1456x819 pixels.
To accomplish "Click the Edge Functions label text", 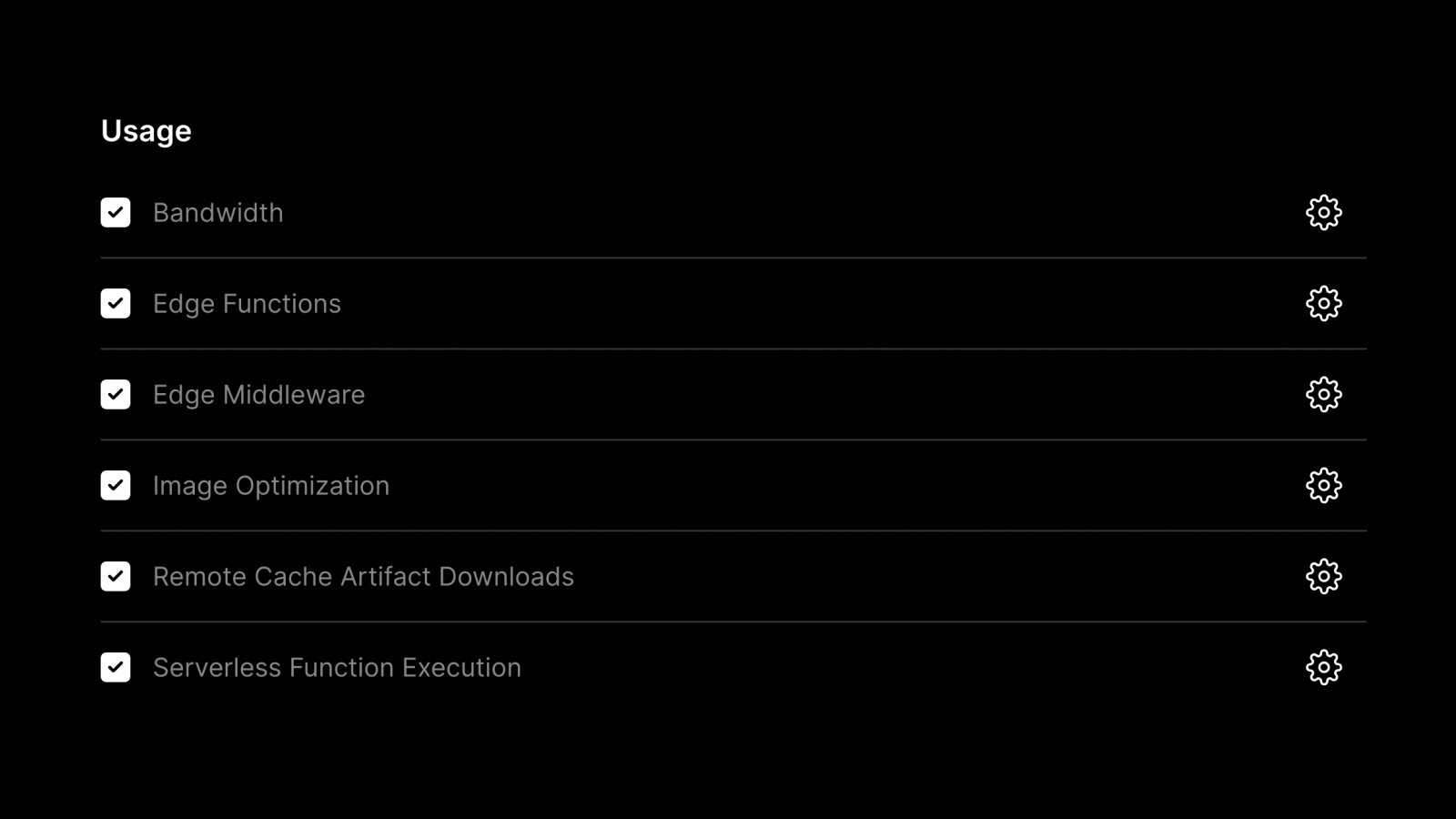I will point(247,303).
